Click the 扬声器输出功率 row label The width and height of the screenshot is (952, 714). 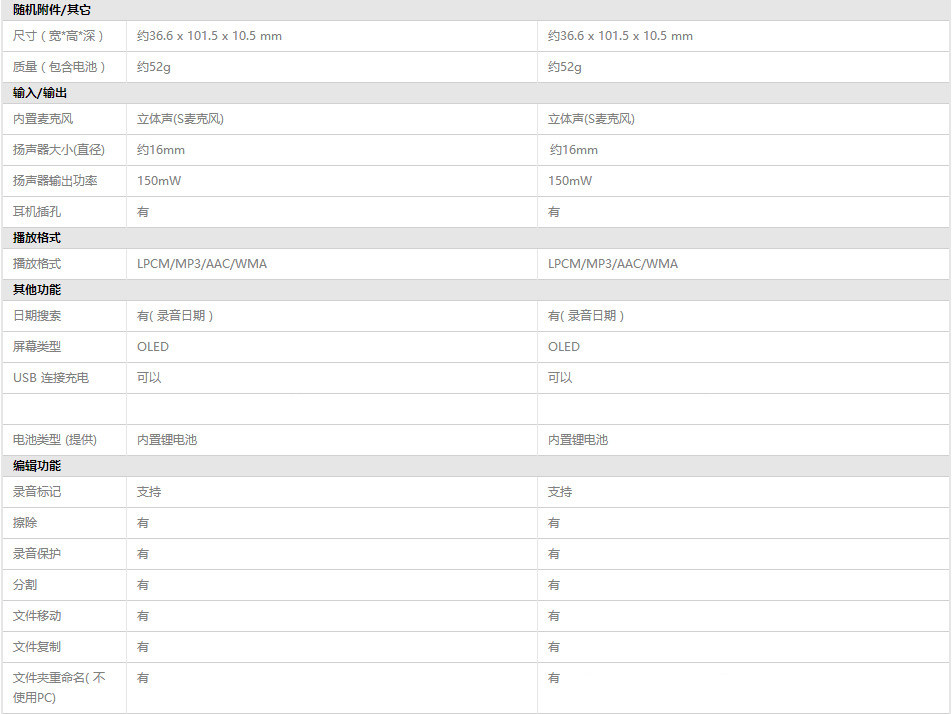point(55,181)
